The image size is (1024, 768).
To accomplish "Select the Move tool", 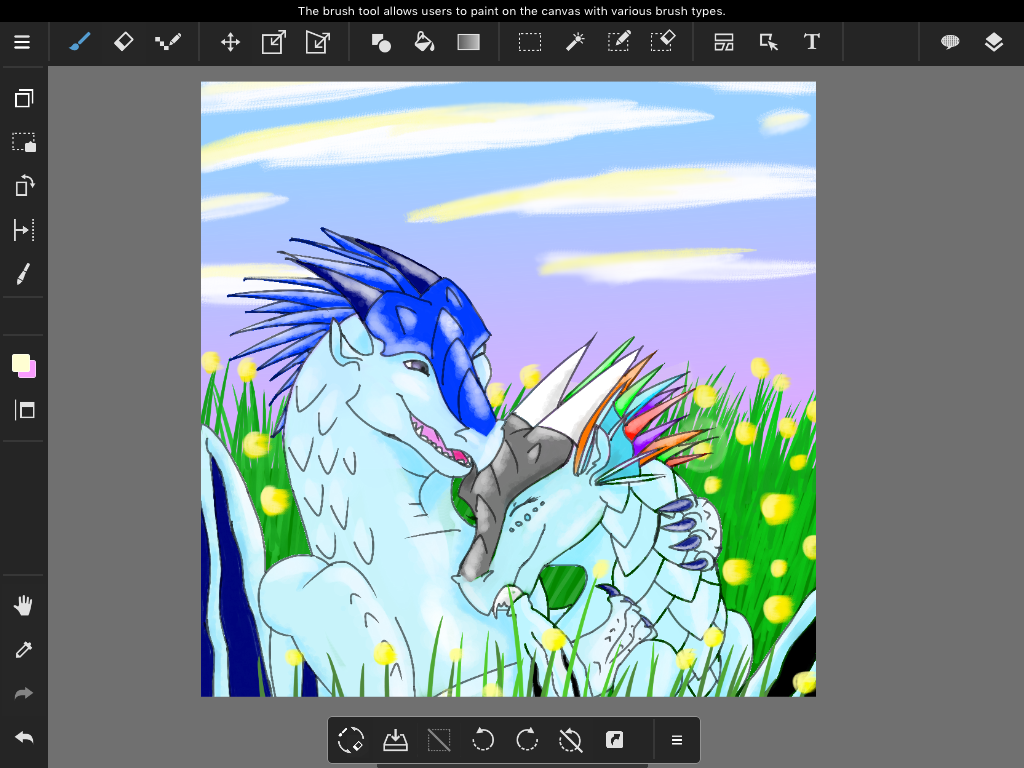I will point(231,42).
